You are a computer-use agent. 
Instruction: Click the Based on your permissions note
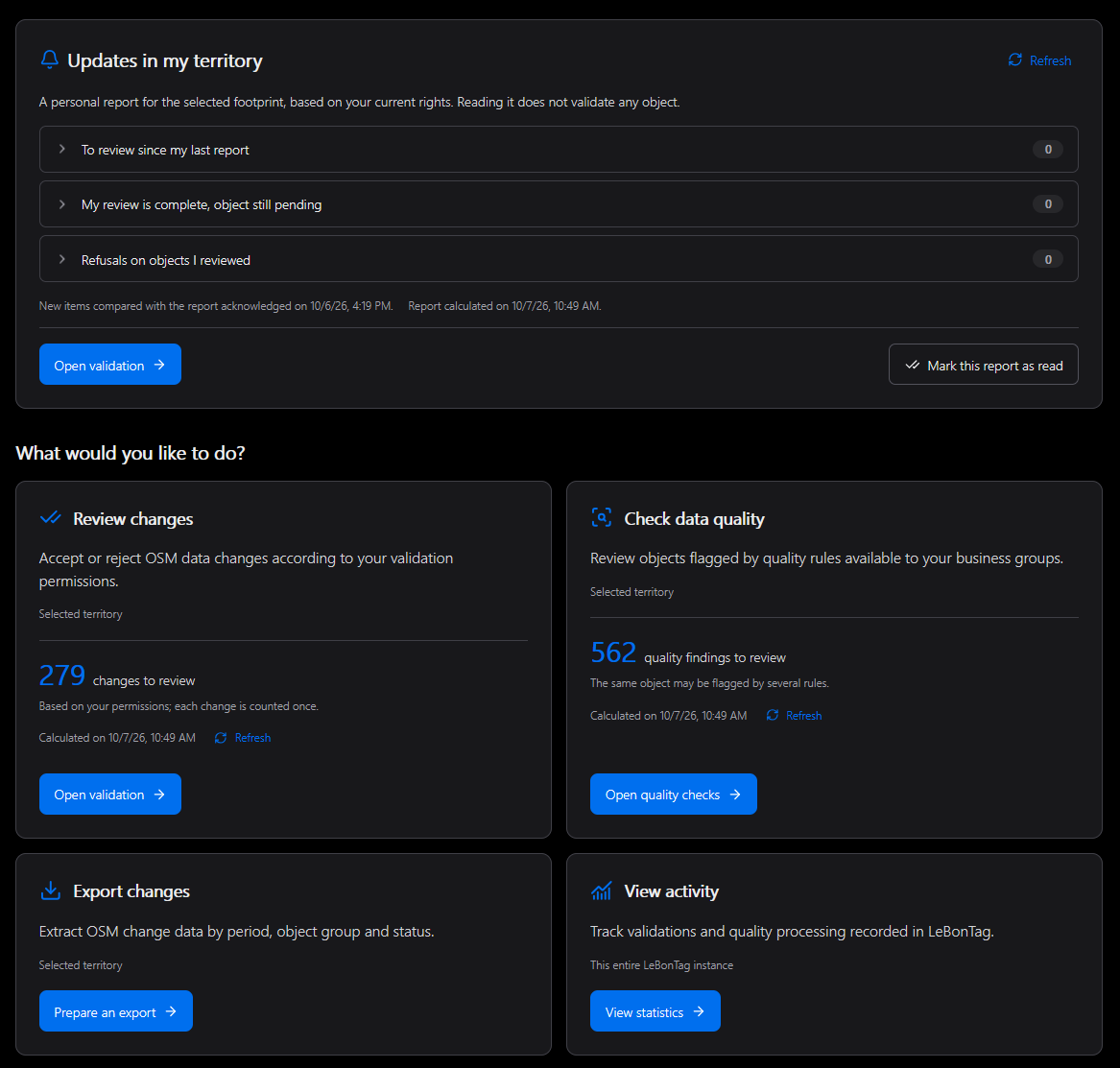179,706
